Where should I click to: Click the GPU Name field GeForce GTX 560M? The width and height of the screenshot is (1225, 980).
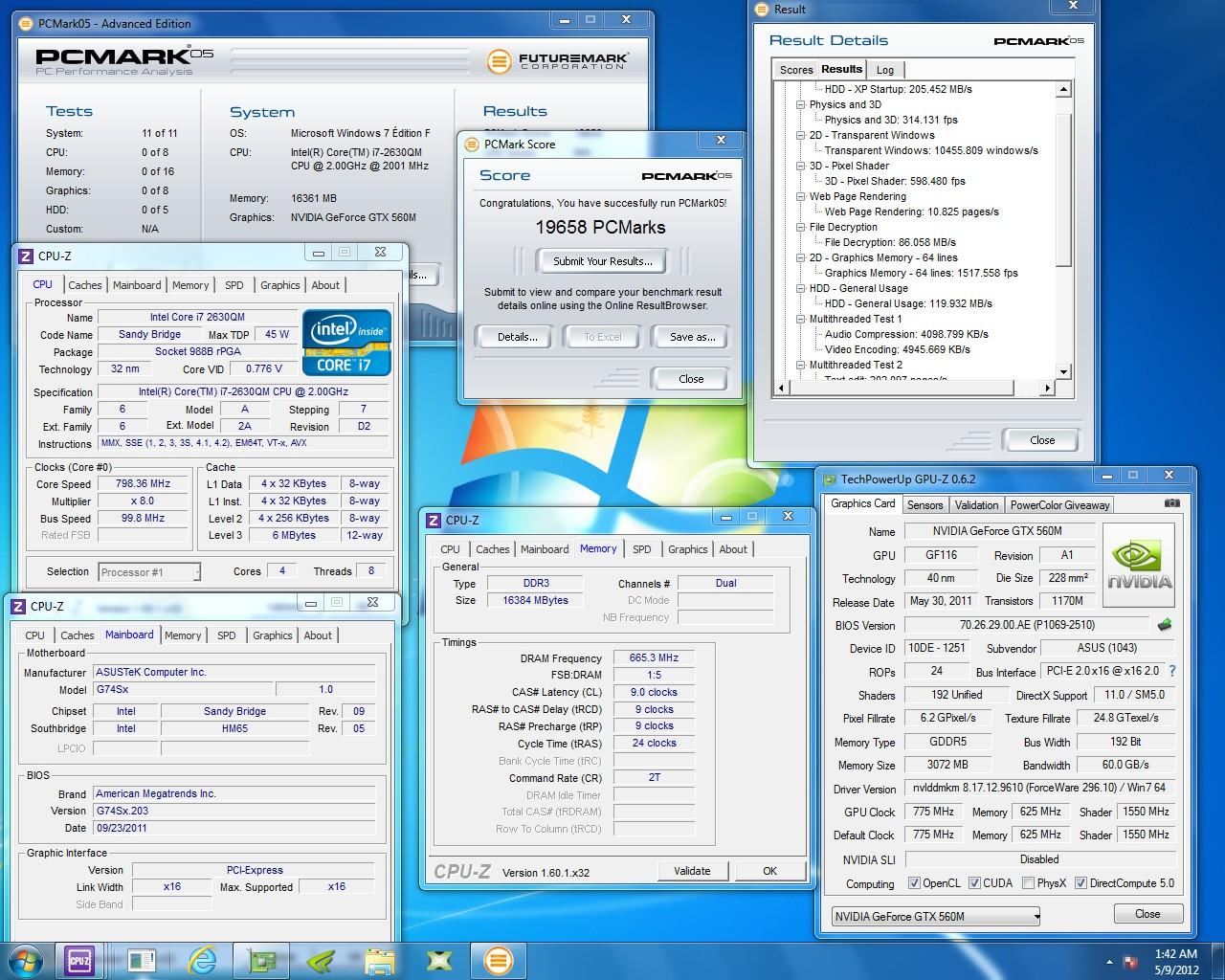[998, 531]
